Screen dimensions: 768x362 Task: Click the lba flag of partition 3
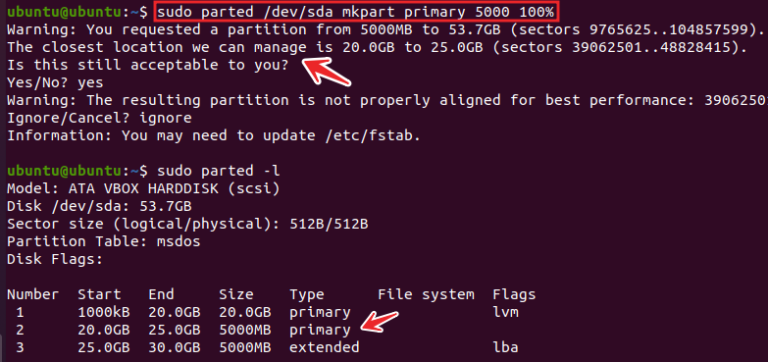[506, 347]
